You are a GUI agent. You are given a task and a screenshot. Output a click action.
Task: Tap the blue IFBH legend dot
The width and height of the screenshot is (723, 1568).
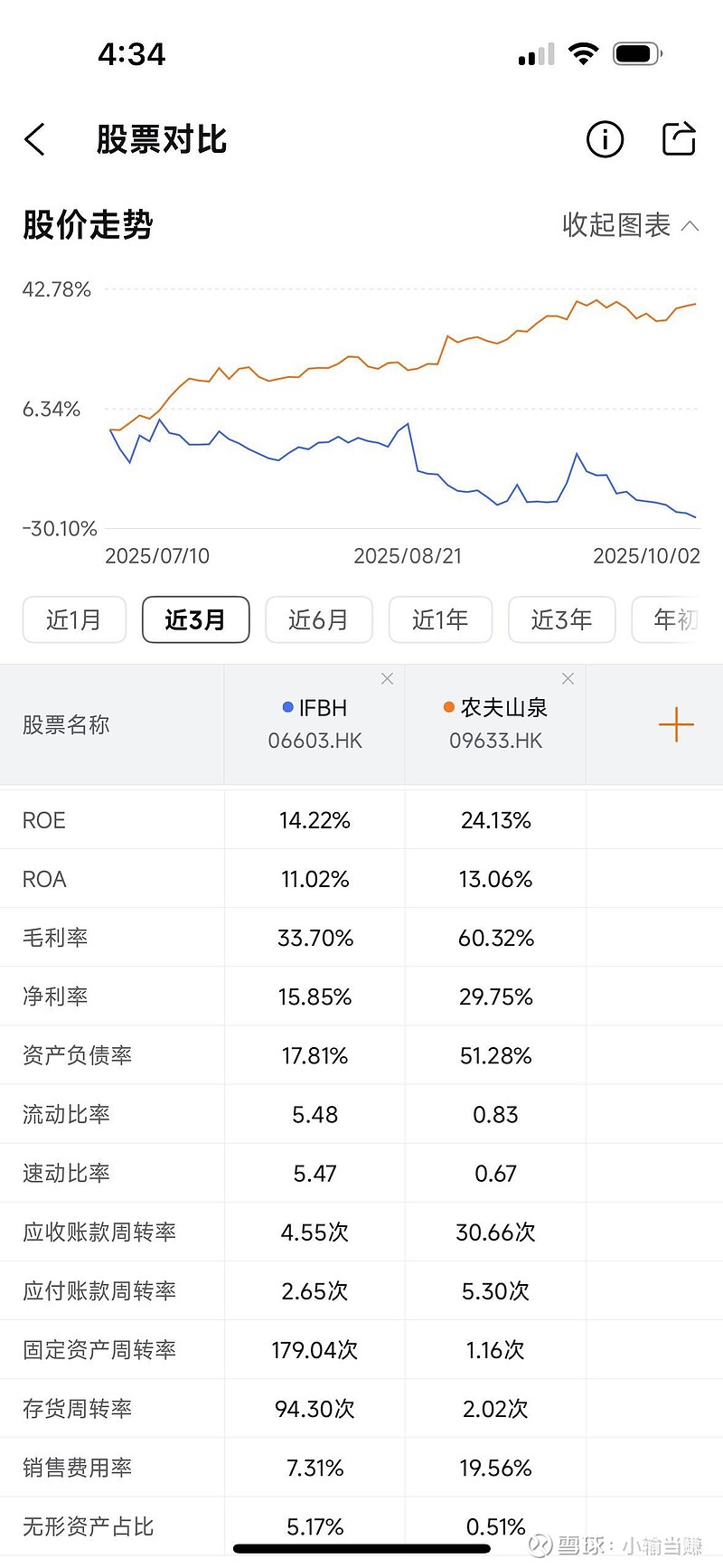coord(288,707)
